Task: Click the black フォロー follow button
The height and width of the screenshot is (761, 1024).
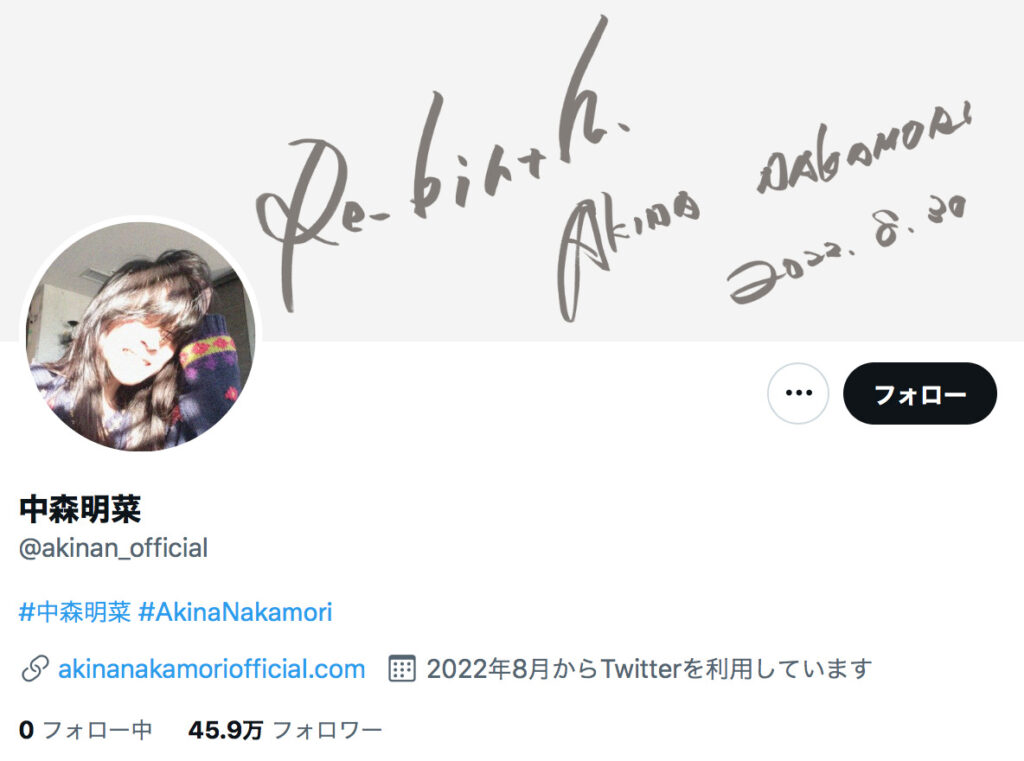Action: coord(920,393)
